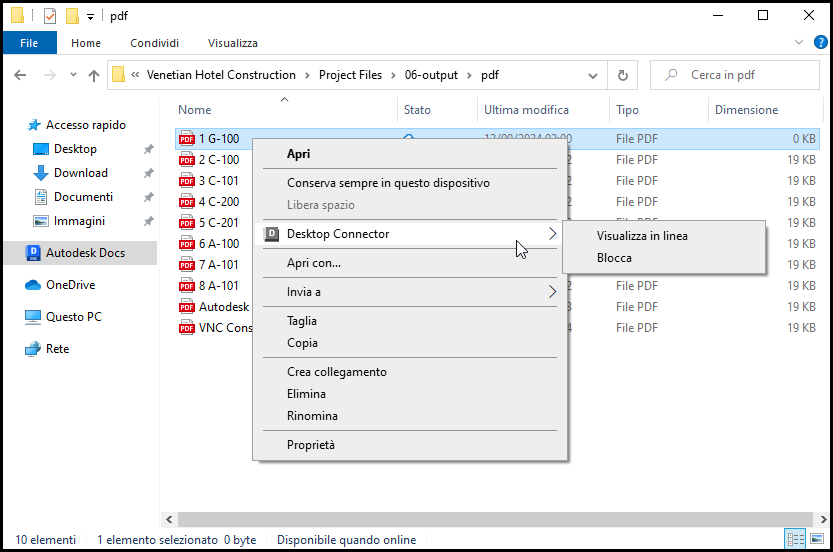Click the horizontal scrollbar track

coord(495,519)
